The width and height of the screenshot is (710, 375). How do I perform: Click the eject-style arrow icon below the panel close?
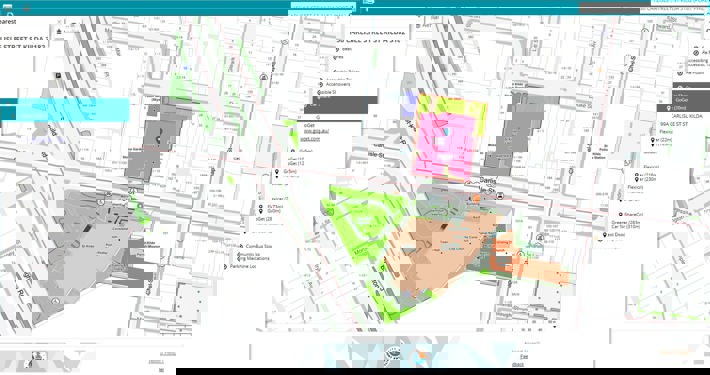click(x=59, y=32)
